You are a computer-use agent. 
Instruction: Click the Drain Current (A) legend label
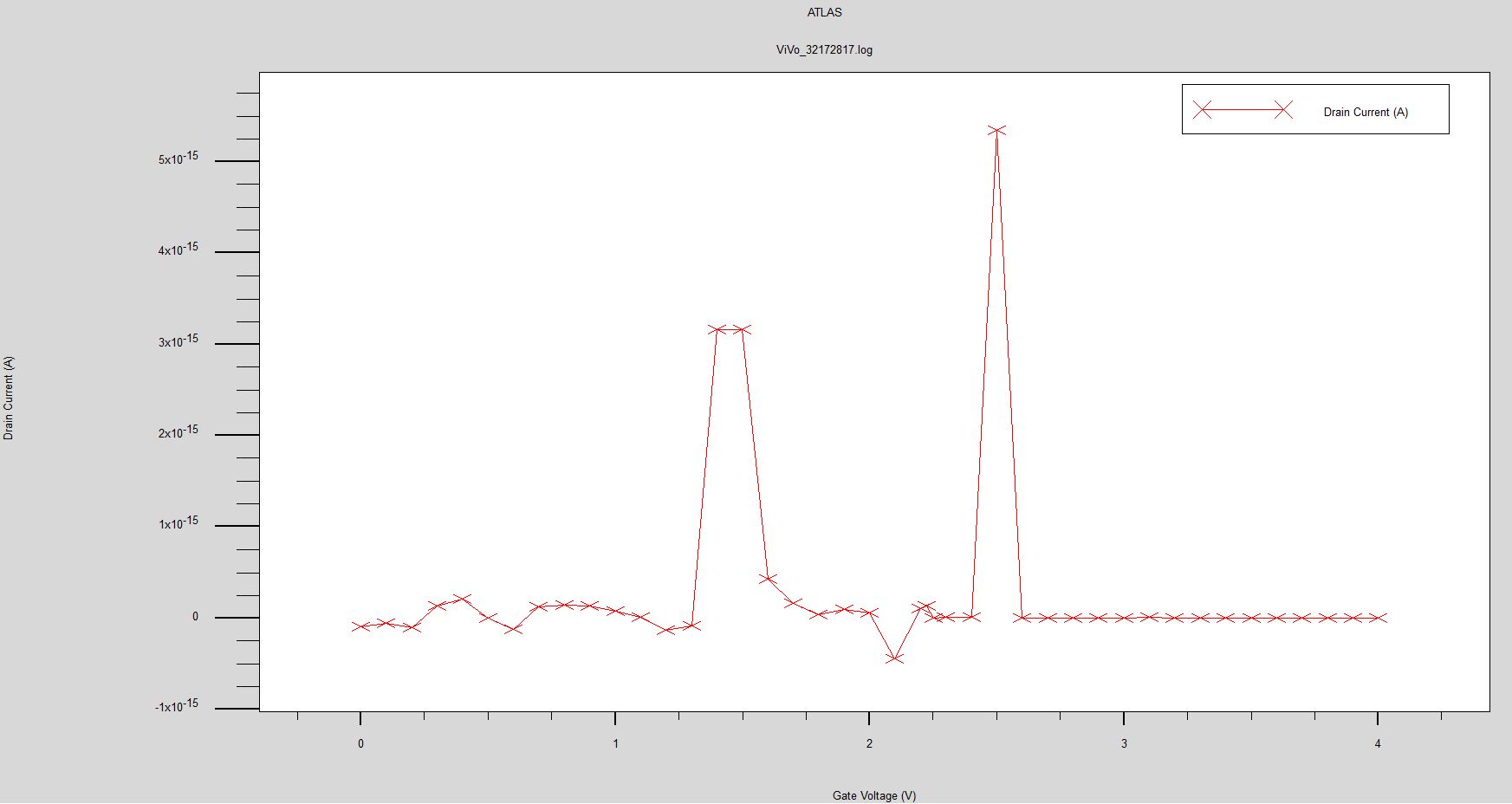[1366, 112]
